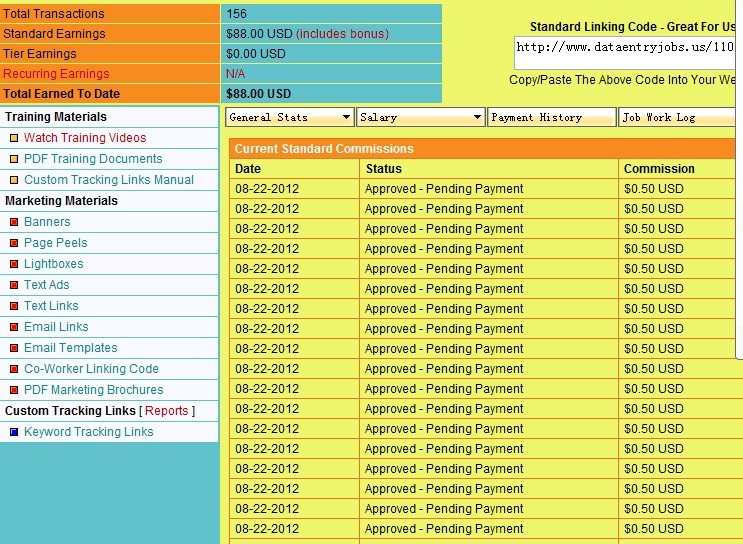Screen dimensions: 743x544
Task: Click the bullet icon next to PDF Training Documents
Action: [x=14, y=159]
